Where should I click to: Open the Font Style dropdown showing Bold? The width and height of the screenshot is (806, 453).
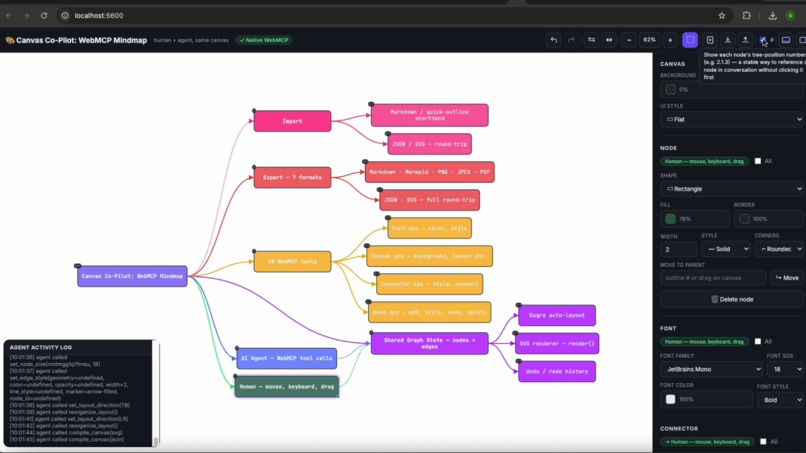point(780,400)
